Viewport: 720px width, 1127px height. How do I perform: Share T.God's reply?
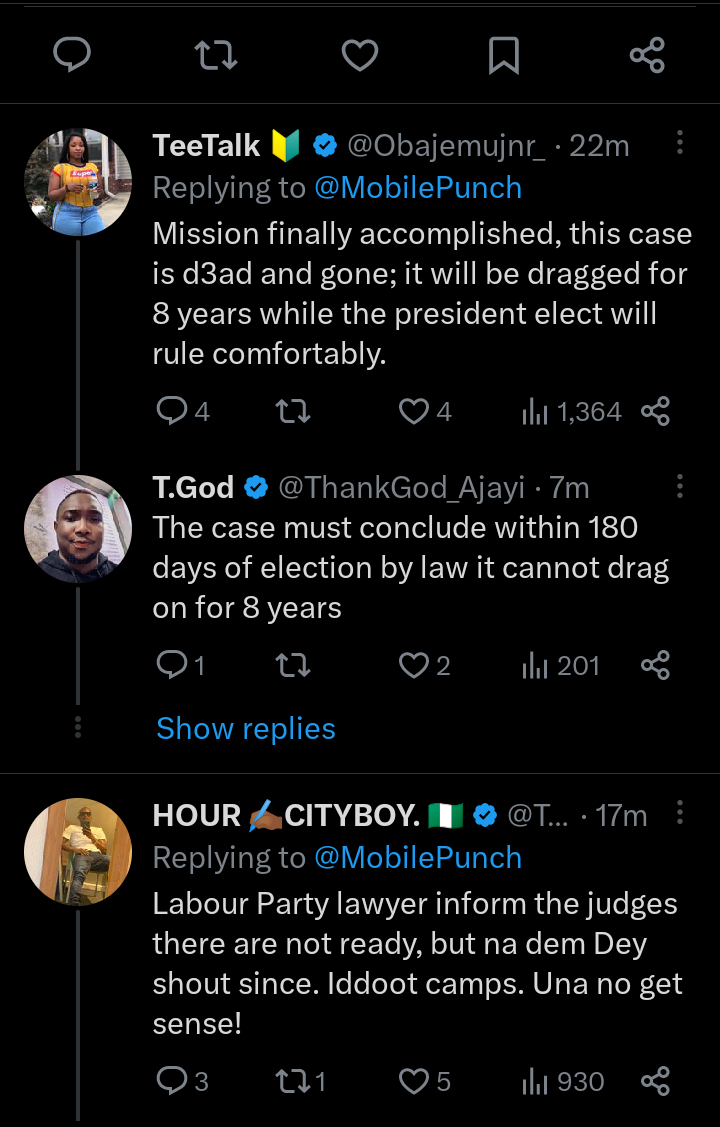point(655,665)
